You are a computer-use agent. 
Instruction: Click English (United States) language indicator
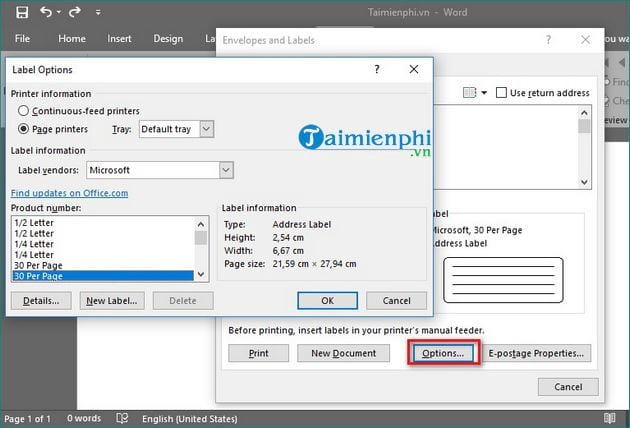click(x=189, y=419)
